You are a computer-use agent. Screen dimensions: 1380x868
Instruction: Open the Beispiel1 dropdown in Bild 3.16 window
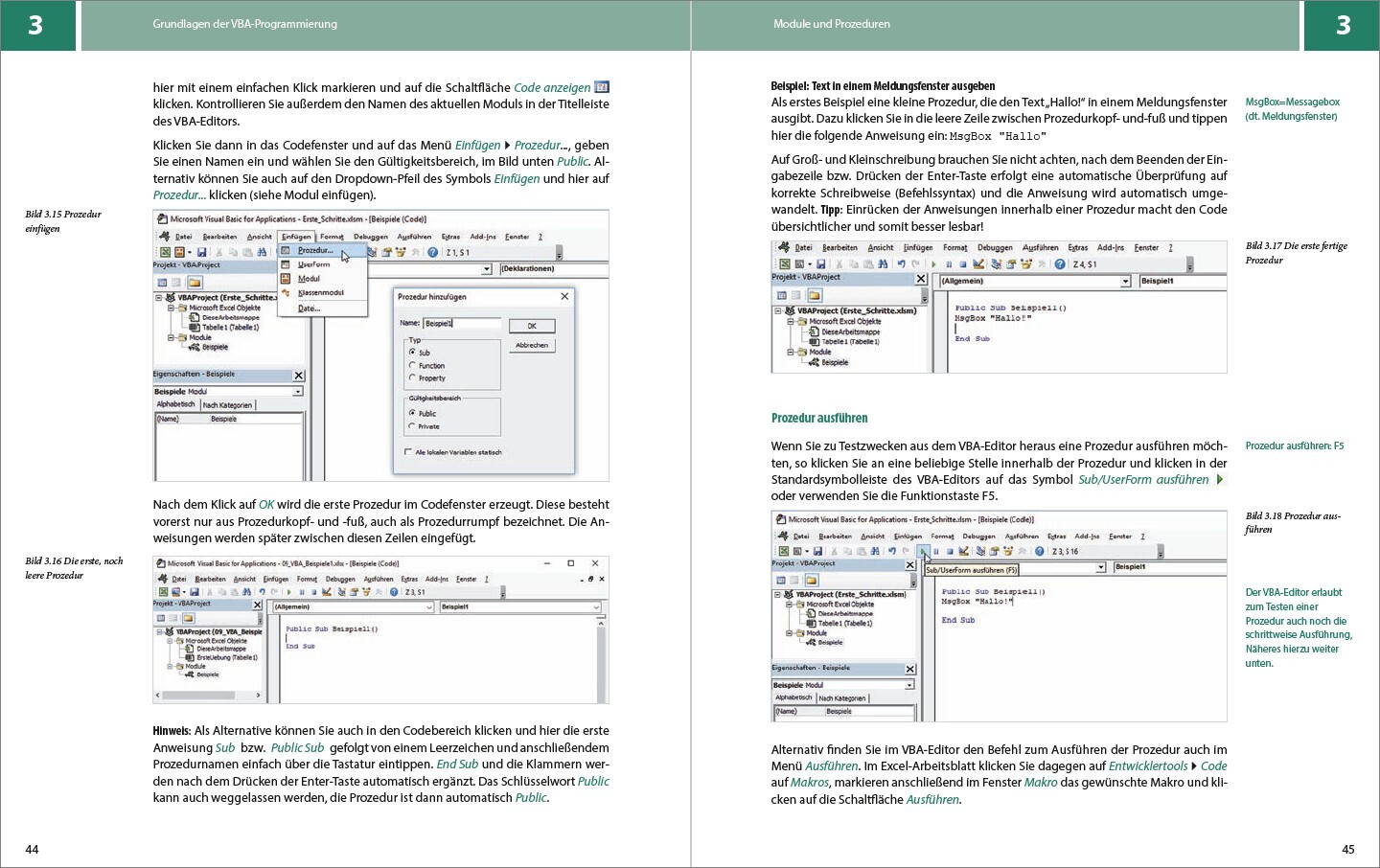click(x=595, y=606)
